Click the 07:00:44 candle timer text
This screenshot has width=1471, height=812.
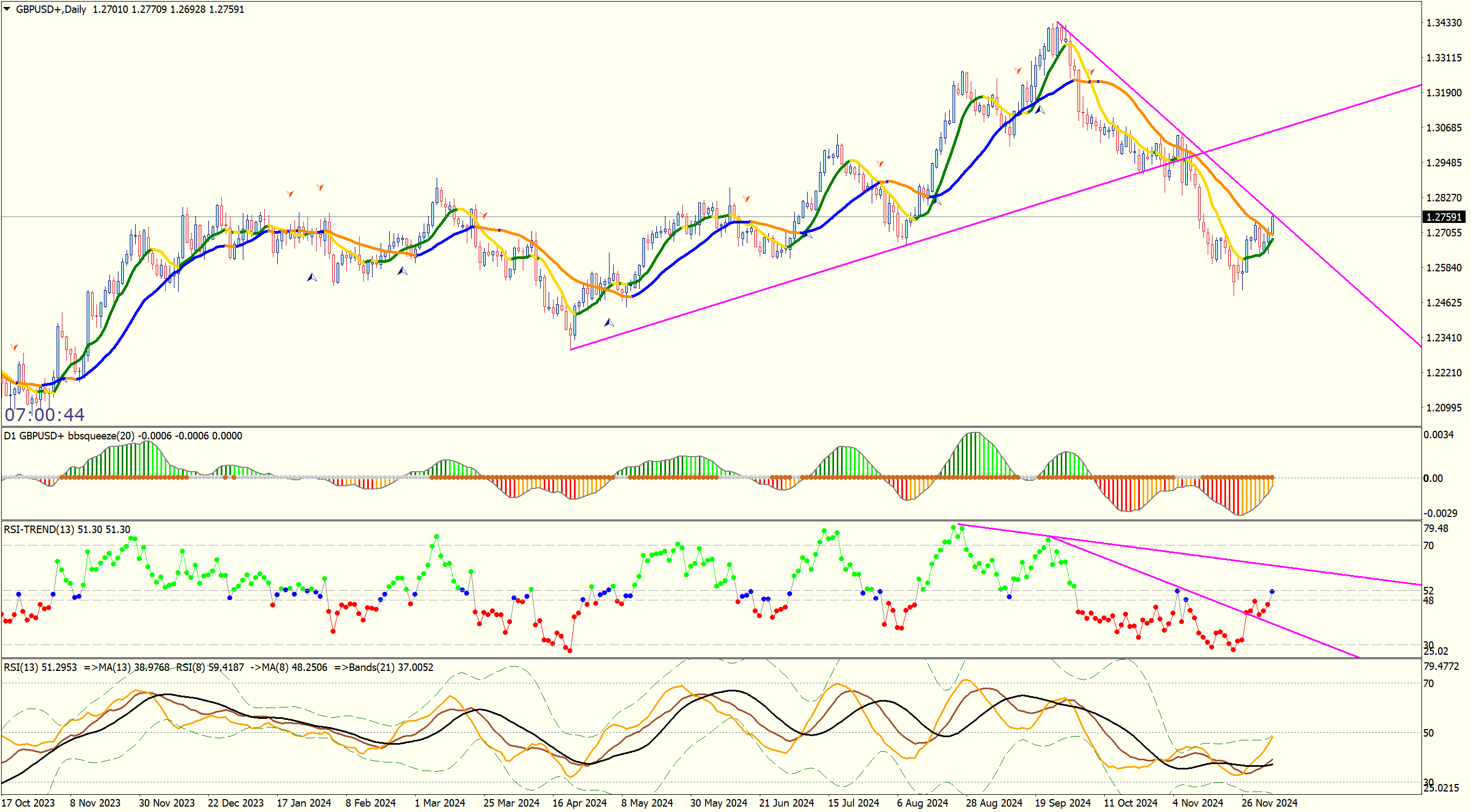pos(45,415)
